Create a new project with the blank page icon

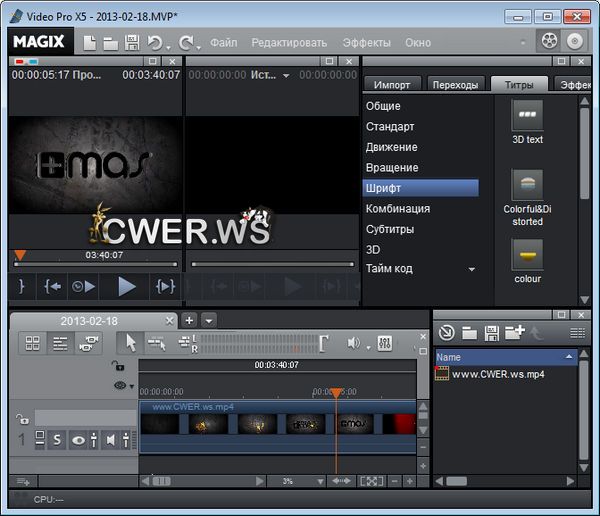[90, 42]
